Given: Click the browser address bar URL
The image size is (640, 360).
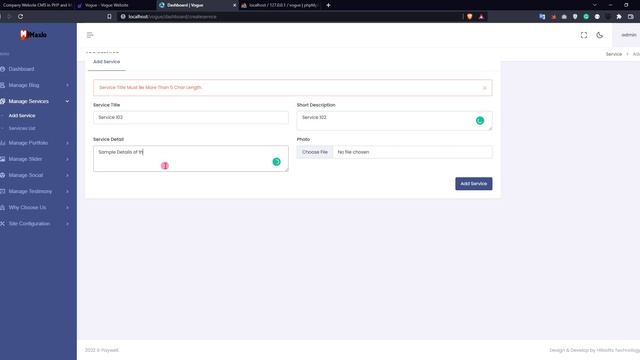Looking at the screenshot, I should click(172, 17).
